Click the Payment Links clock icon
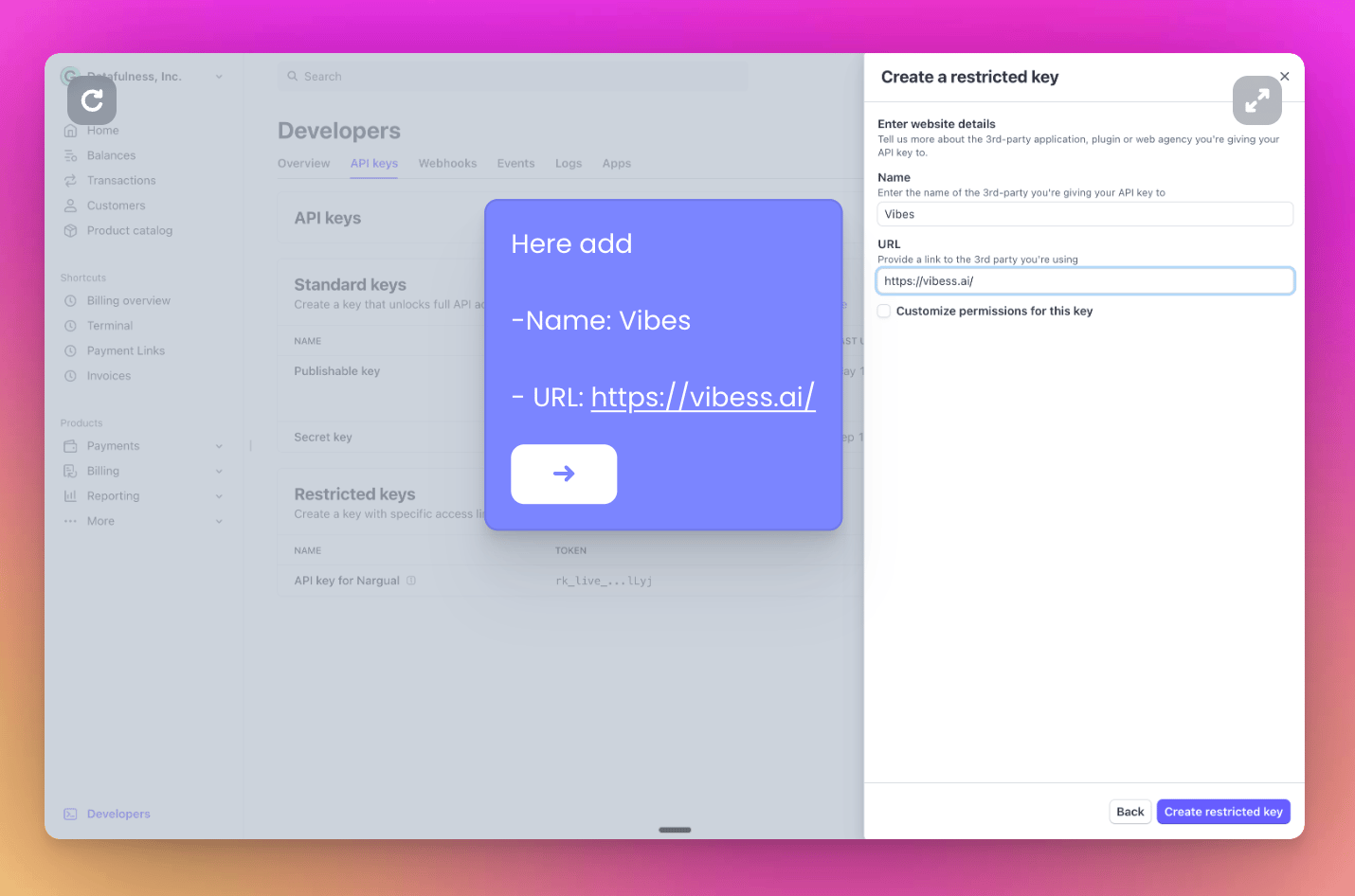The width and height of the screenshot is (1355, 896). pos(70,351)
